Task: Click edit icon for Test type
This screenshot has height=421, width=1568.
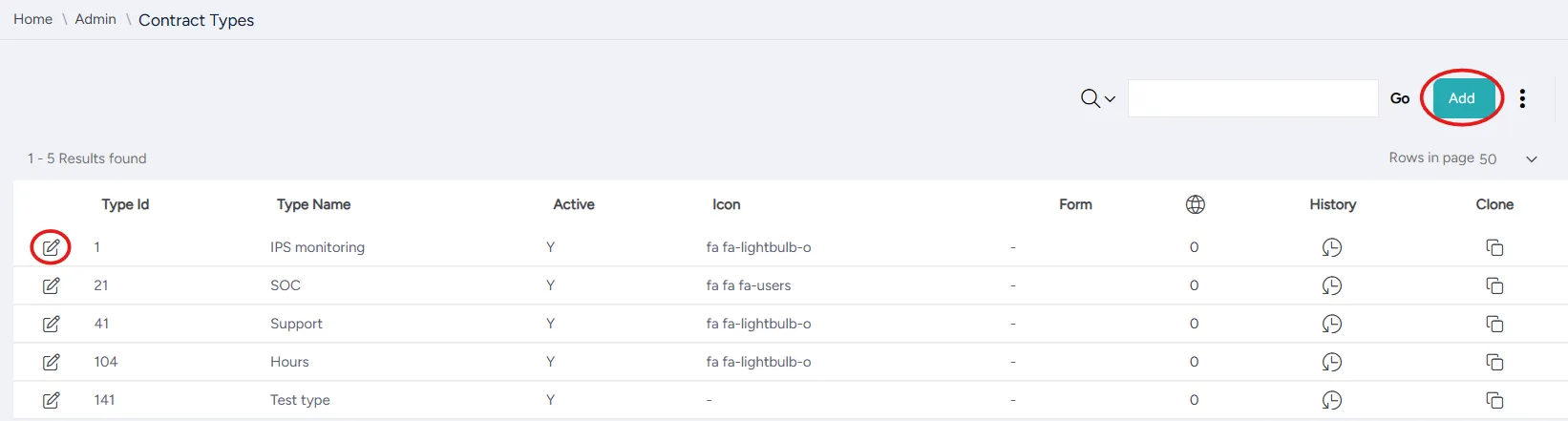Action: [52, 400]
